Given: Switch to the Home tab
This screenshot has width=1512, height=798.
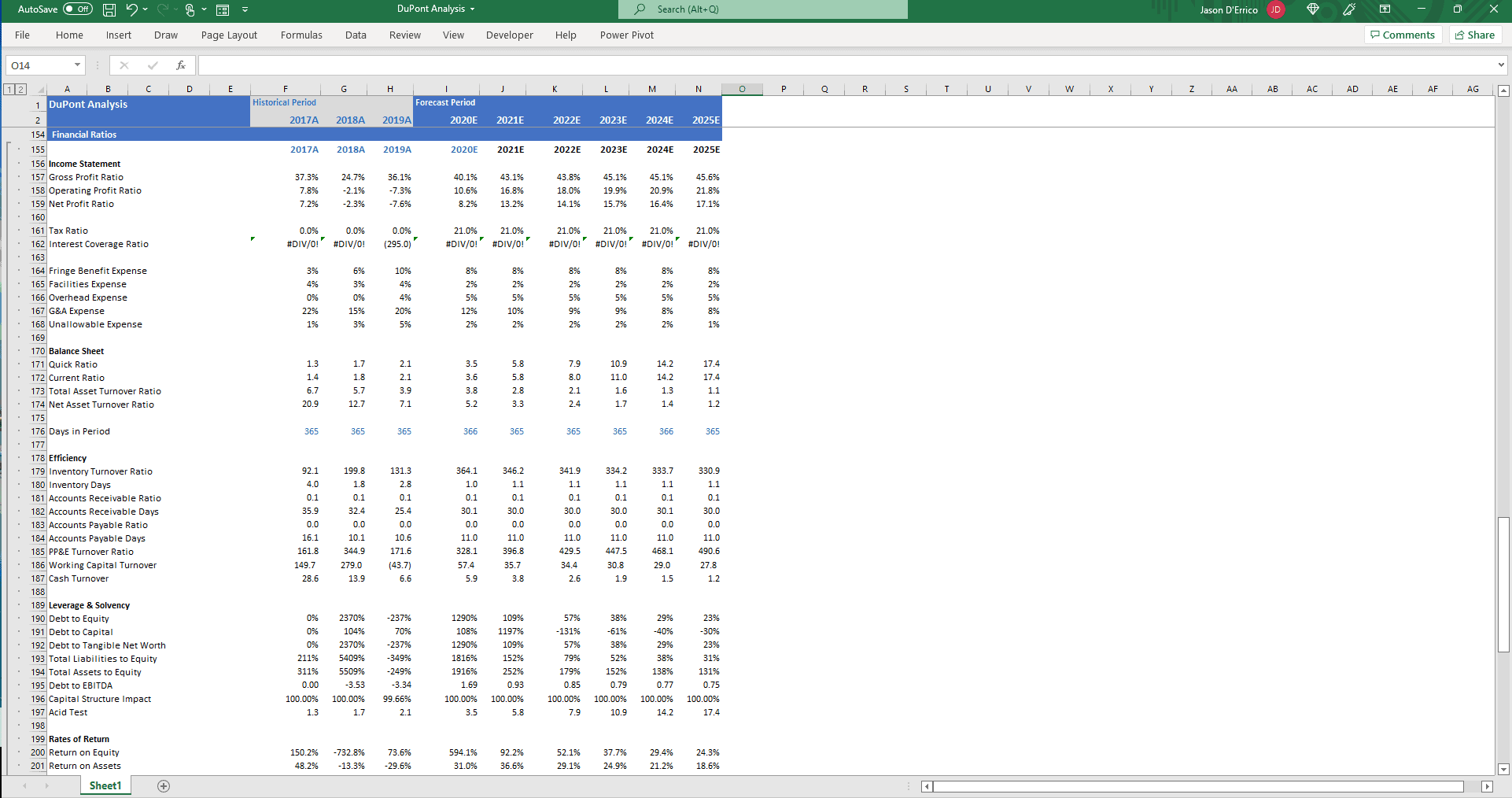Looking at the screenshot, I should pos(69,35).
